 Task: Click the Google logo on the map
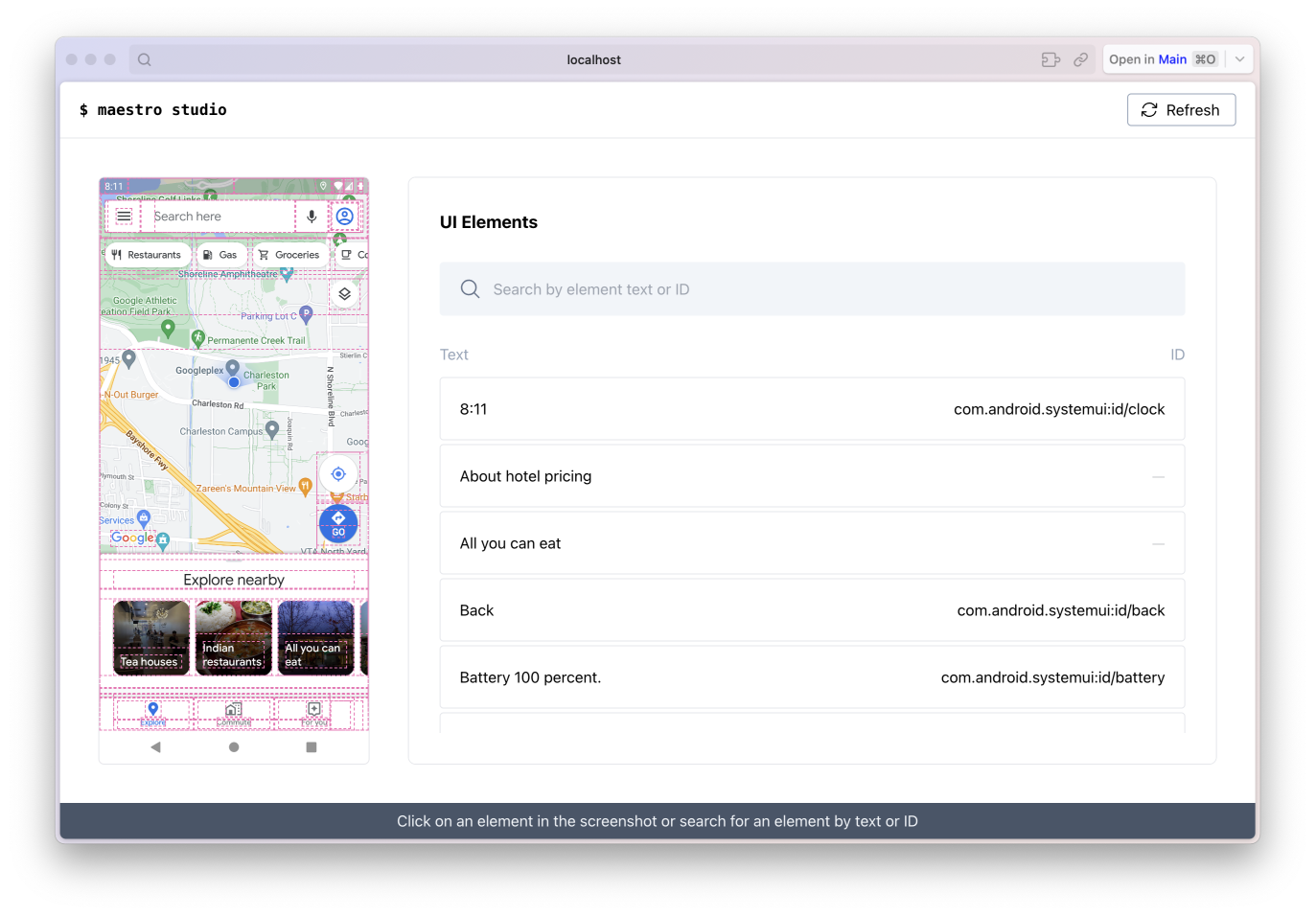(132, 538)
